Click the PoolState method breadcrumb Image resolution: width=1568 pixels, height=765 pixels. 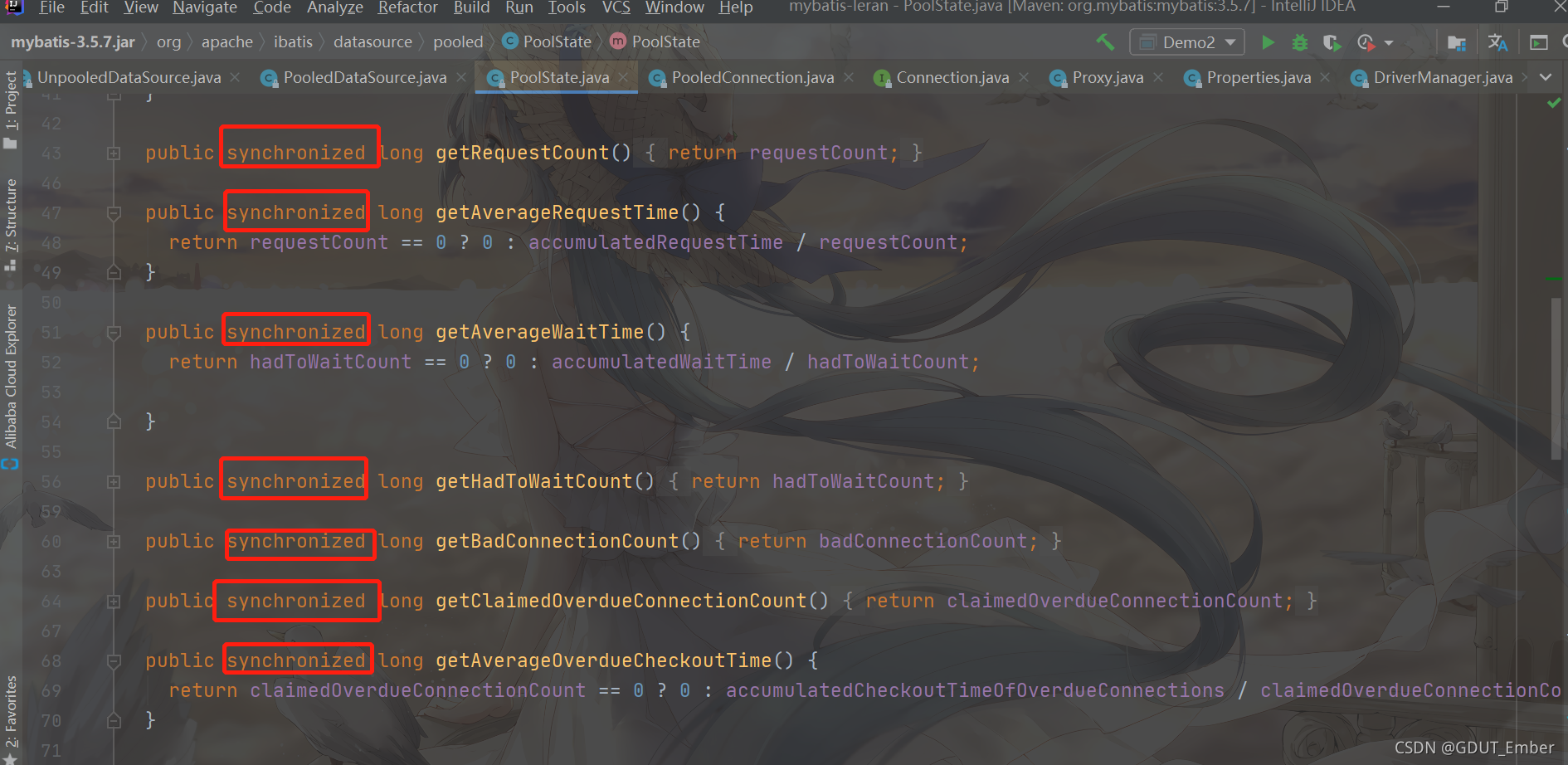(655, 41)
